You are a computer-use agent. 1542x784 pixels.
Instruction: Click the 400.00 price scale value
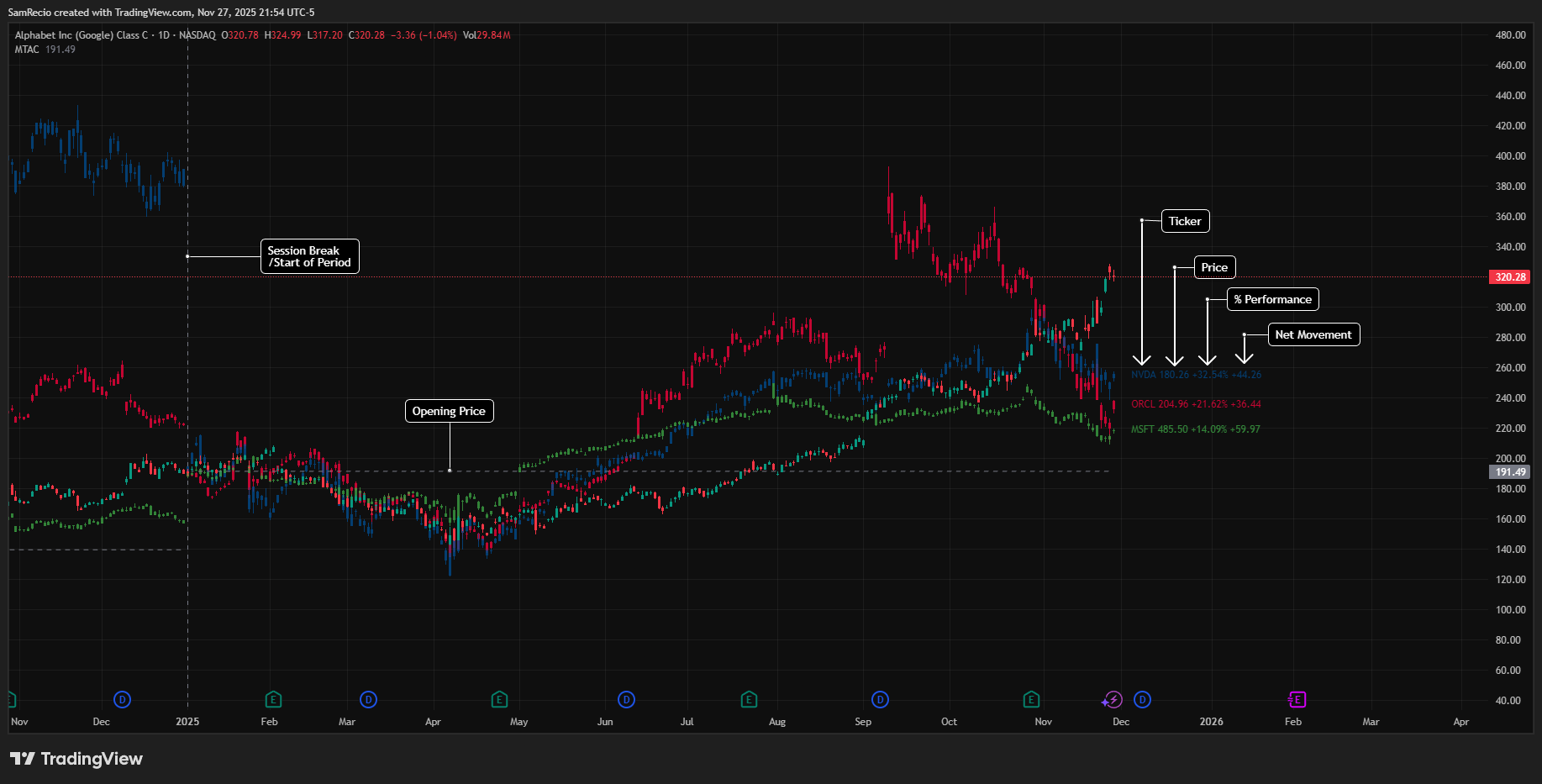[1510, 156]
